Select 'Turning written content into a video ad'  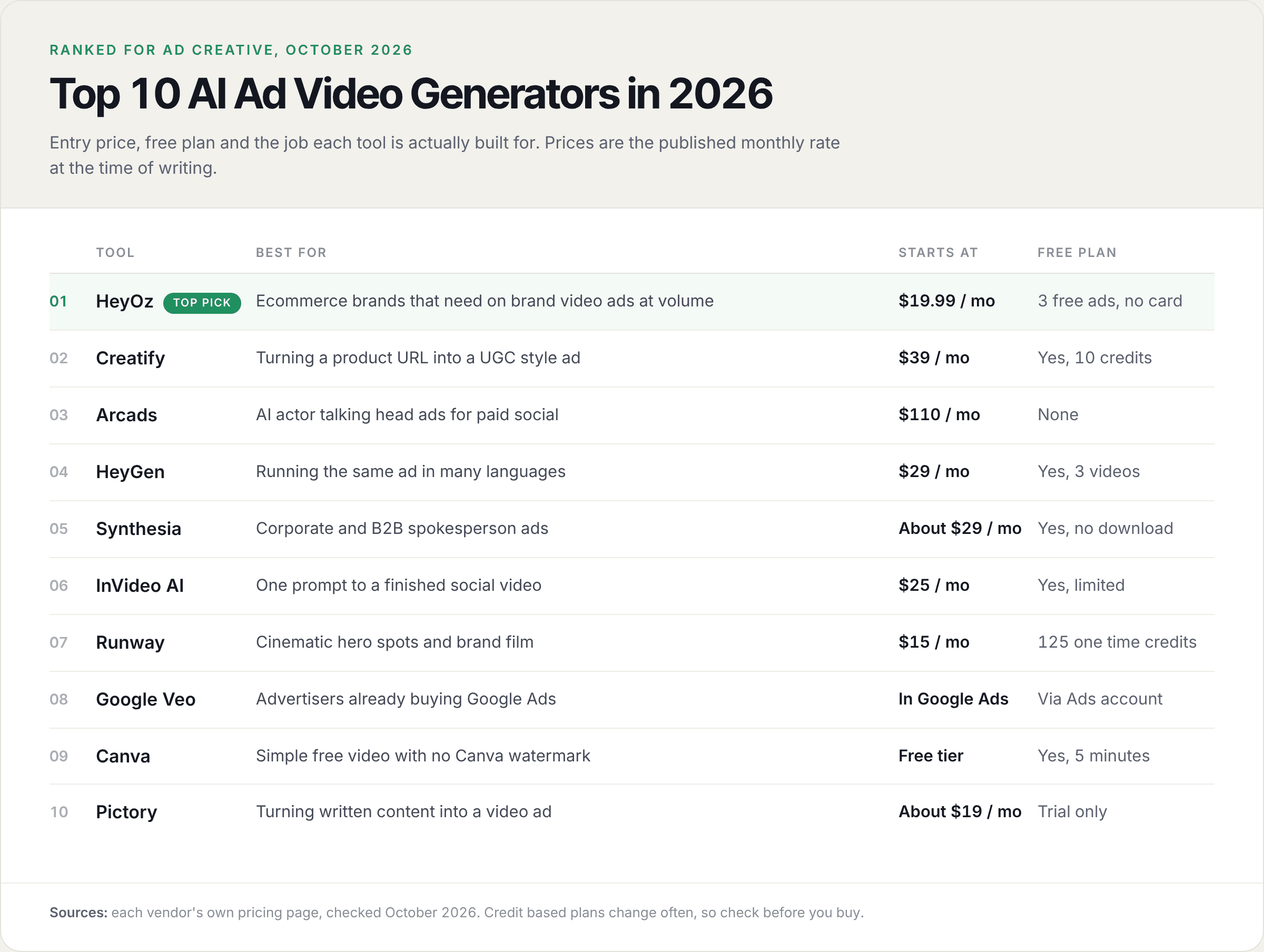click(x=404, y=811)
